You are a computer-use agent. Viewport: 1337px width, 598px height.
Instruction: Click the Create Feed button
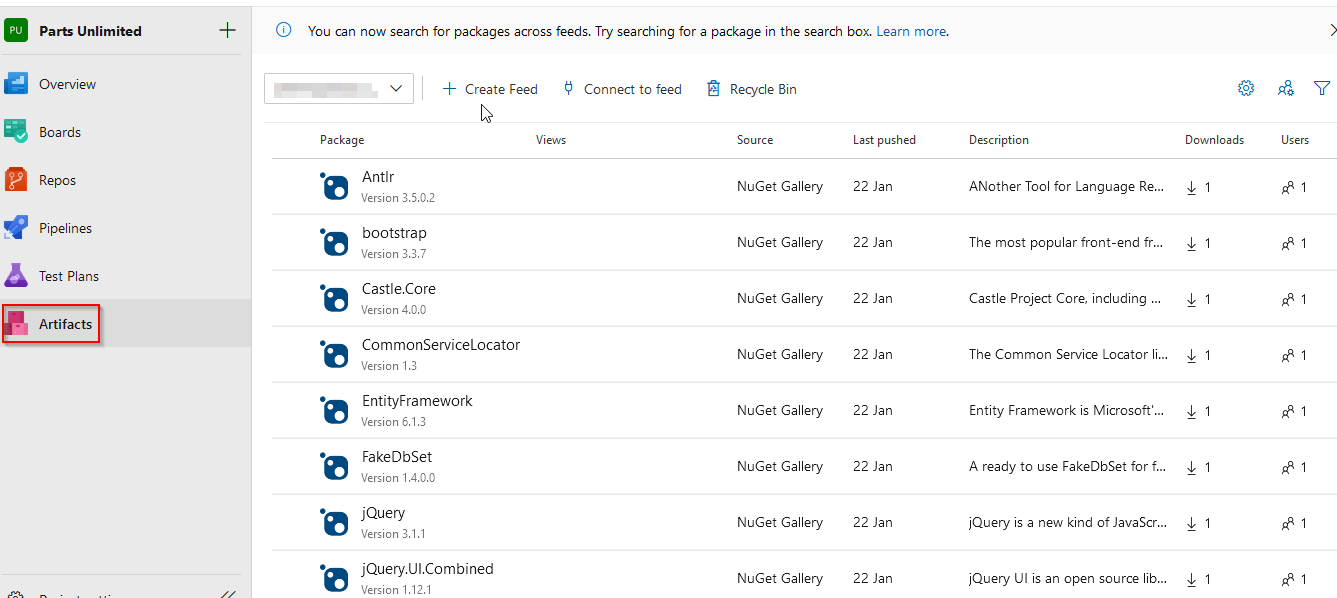tap(490, 89)
